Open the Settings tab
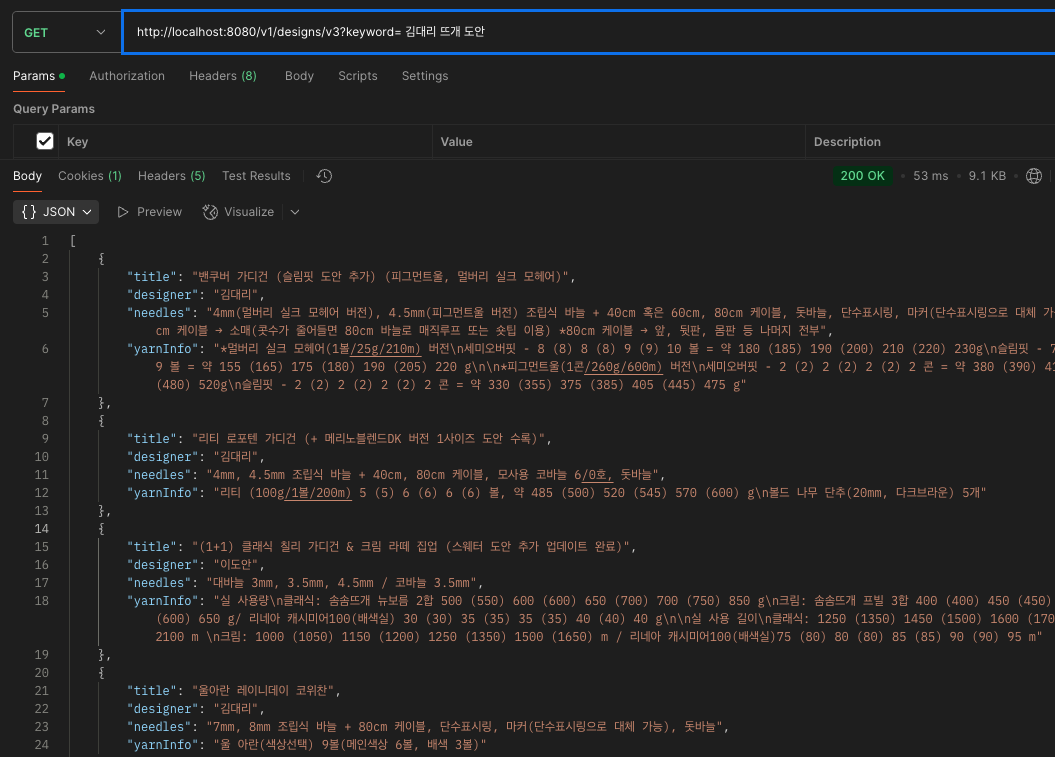The width and height of the screenshot is (1055, 757). pos(425,76)
